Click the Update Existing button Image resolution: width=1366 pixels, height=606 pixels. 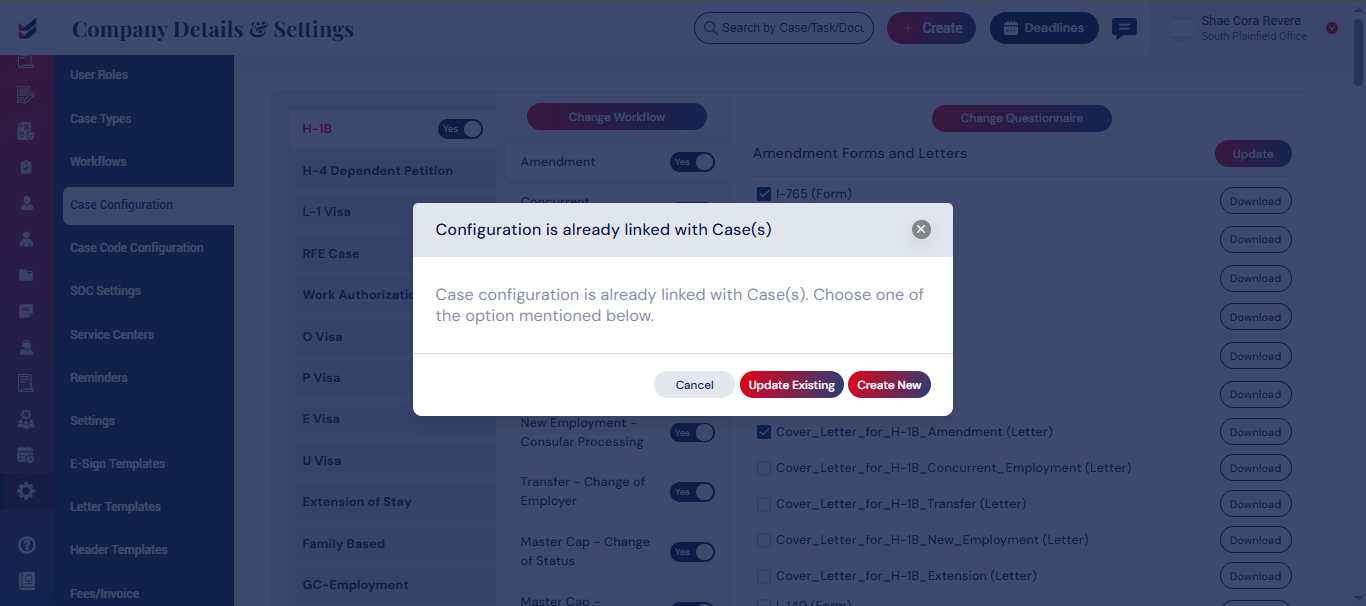coord(792,385)
